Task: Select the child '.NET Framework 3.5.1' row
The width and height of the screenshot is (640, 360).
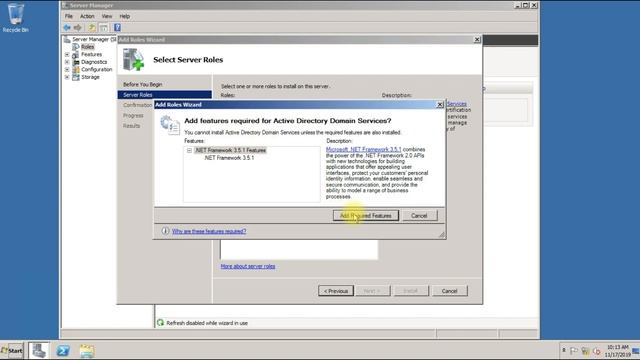Action: [229, 158]
